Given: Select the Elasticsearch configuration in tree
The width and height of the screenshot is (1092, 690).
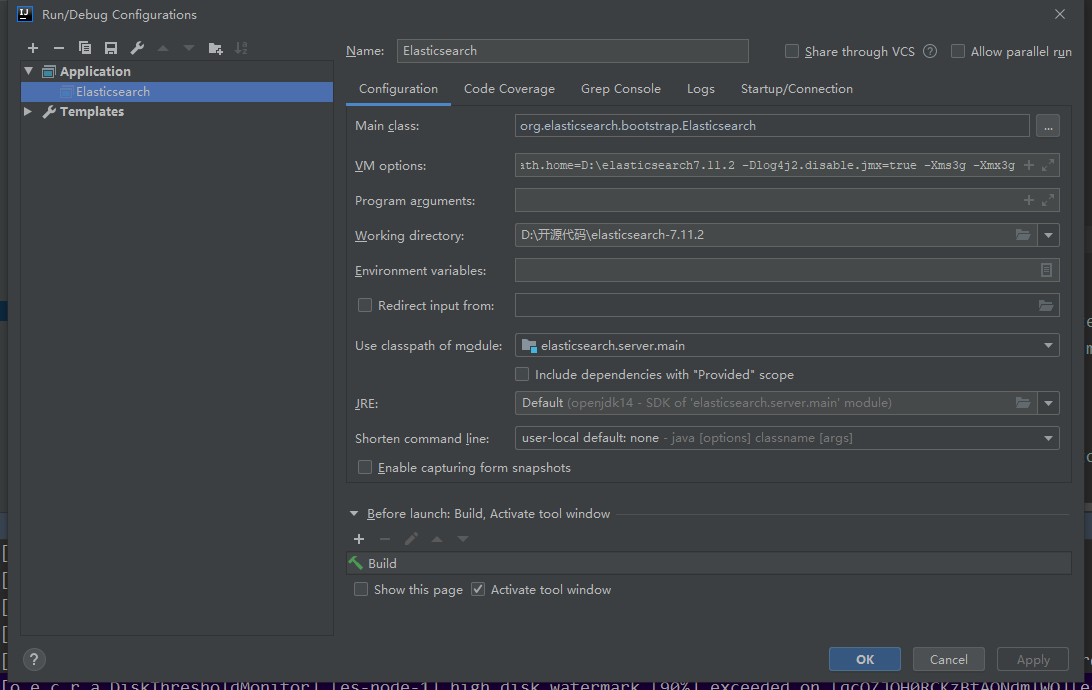Looking at the screenshot, I should (x=177, y=92).
